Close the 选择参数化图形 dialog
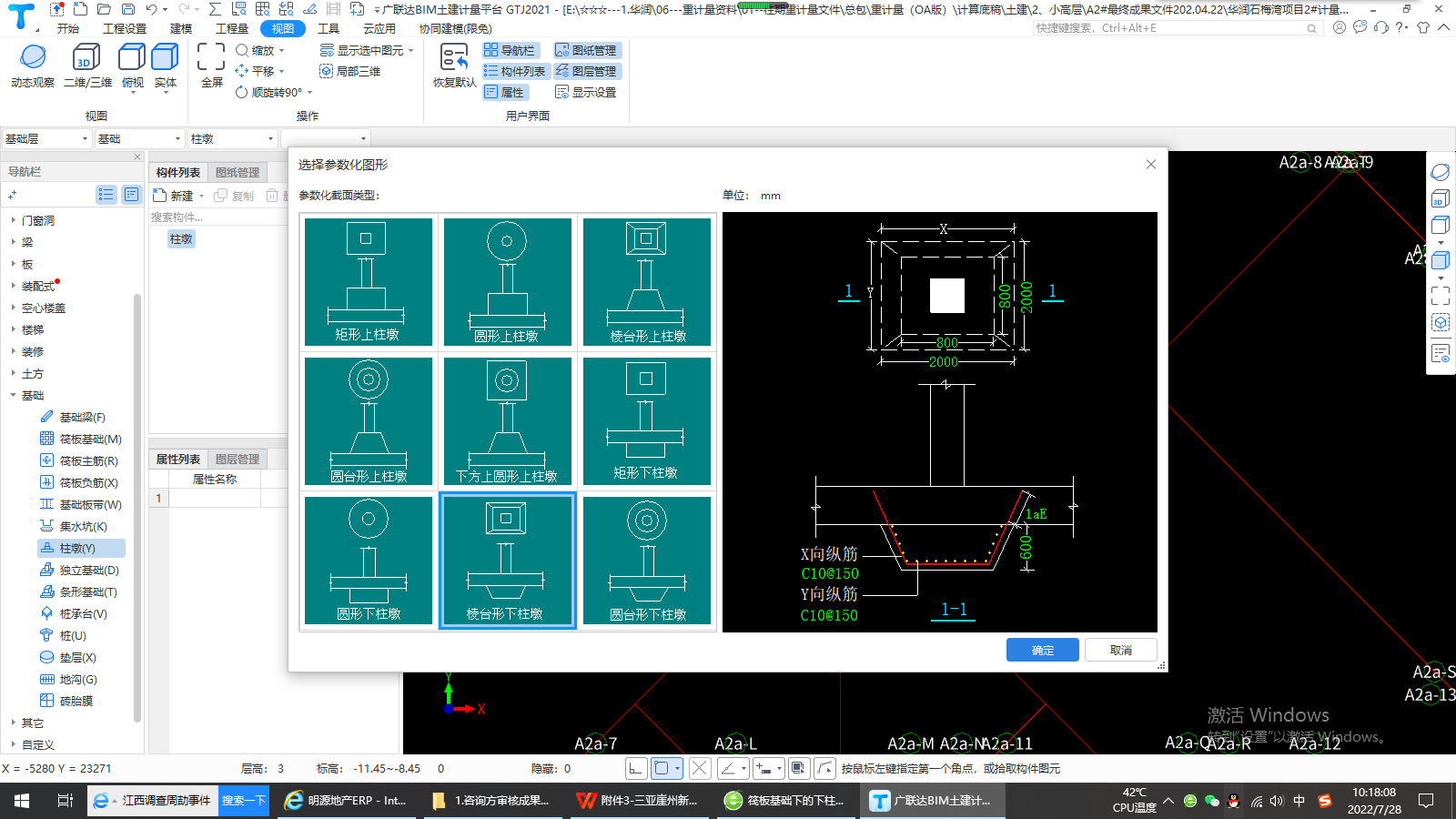This screenshot has width=1456, height=819. [1151, 164]
